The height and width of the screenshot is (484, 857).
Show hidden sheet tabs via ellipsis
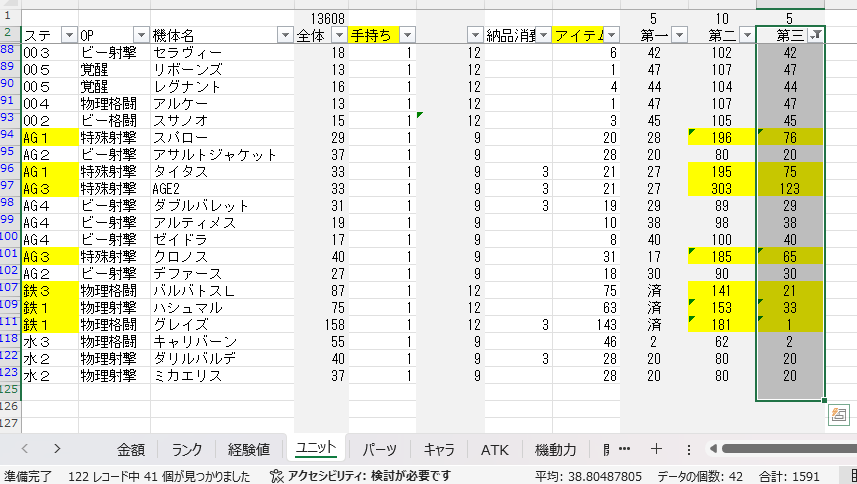624,449
